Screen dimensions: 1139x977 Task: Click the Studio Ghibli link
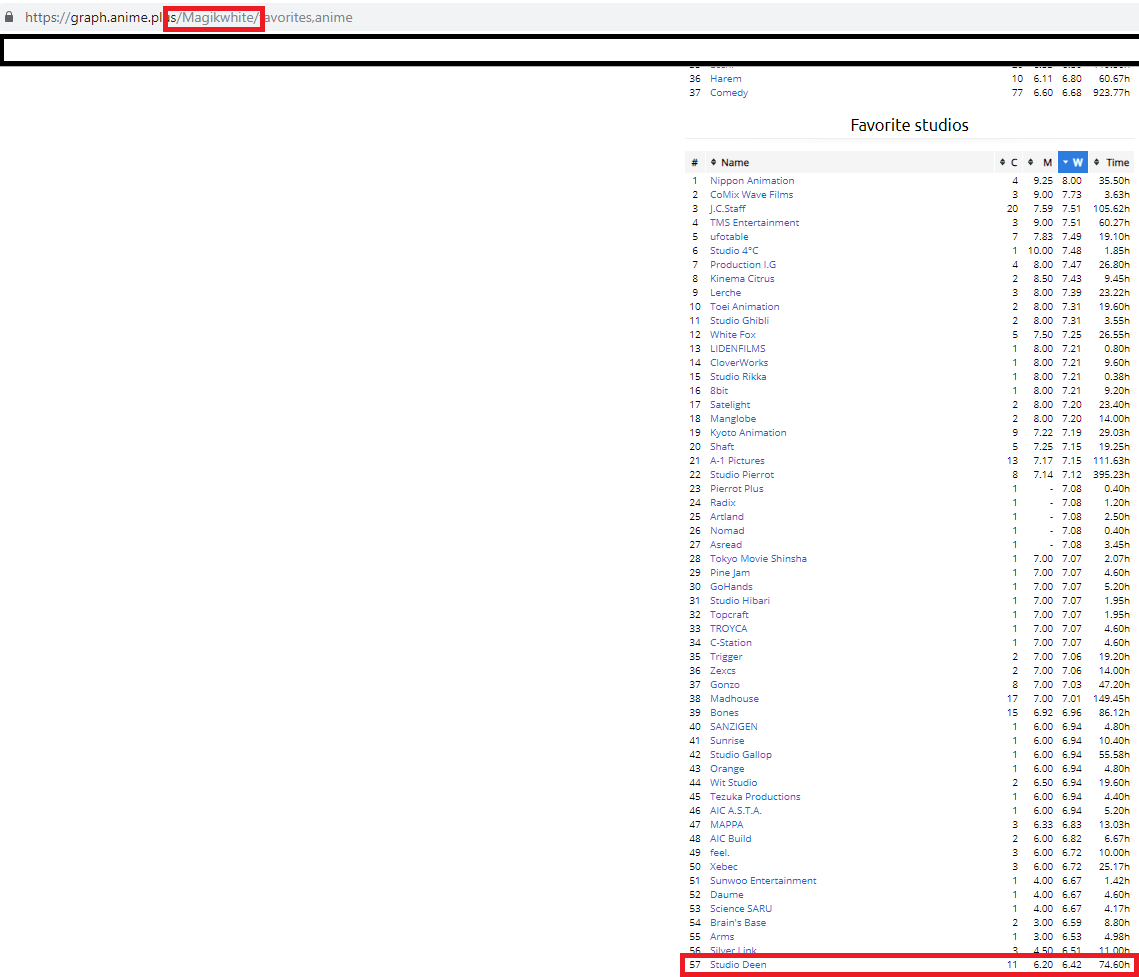tap(739, 321)
